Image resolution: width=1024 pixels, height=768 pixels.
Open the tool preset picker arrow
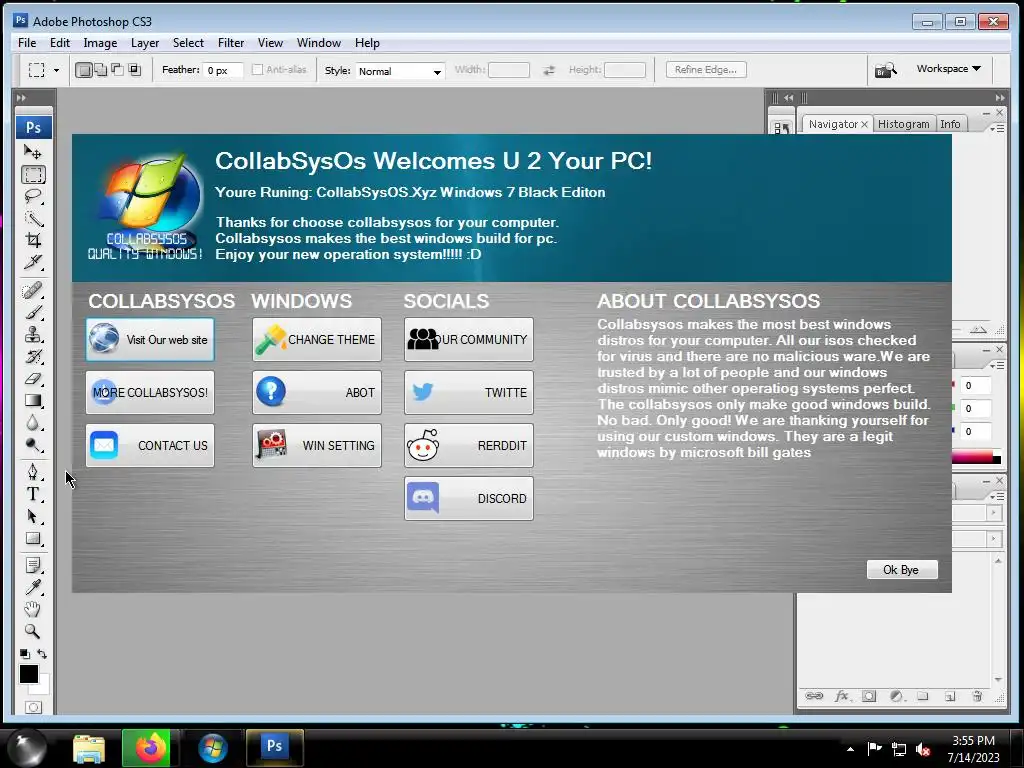tap(56, 70)
